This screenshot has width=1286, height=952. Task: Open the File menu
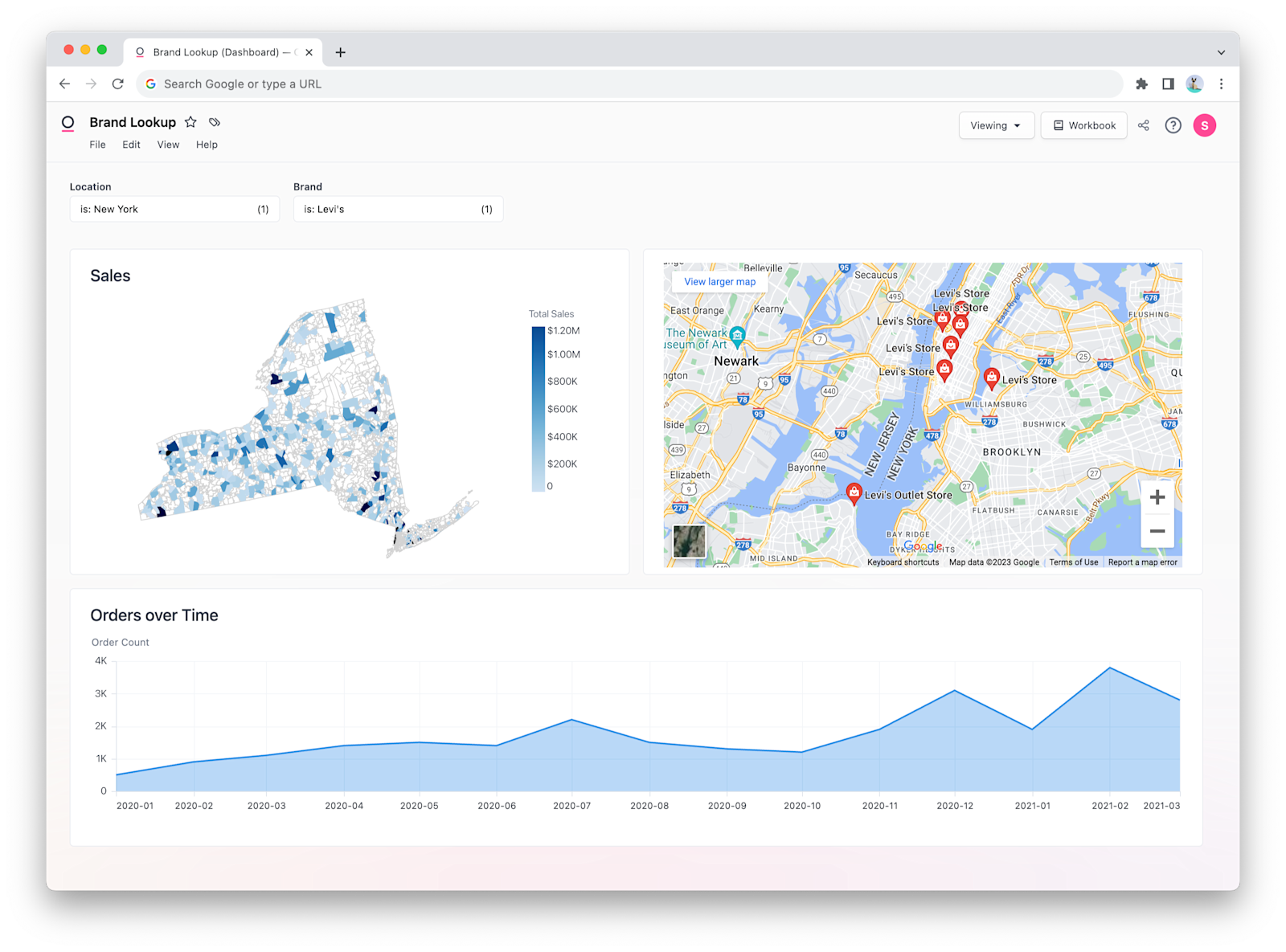[x=96, y=145]
